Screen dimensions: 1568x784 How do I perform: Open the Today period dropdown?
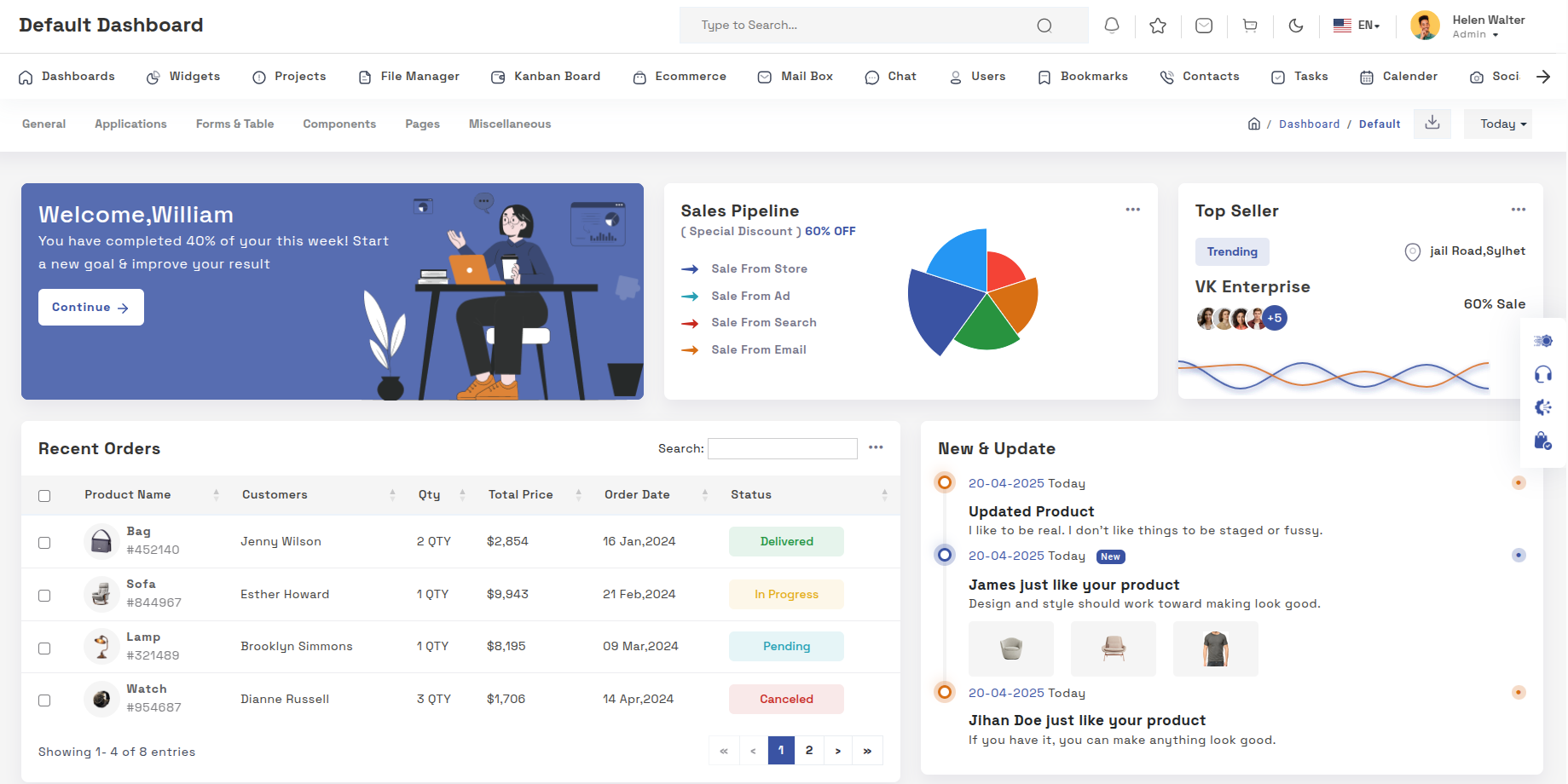[x=1498, y=124]
